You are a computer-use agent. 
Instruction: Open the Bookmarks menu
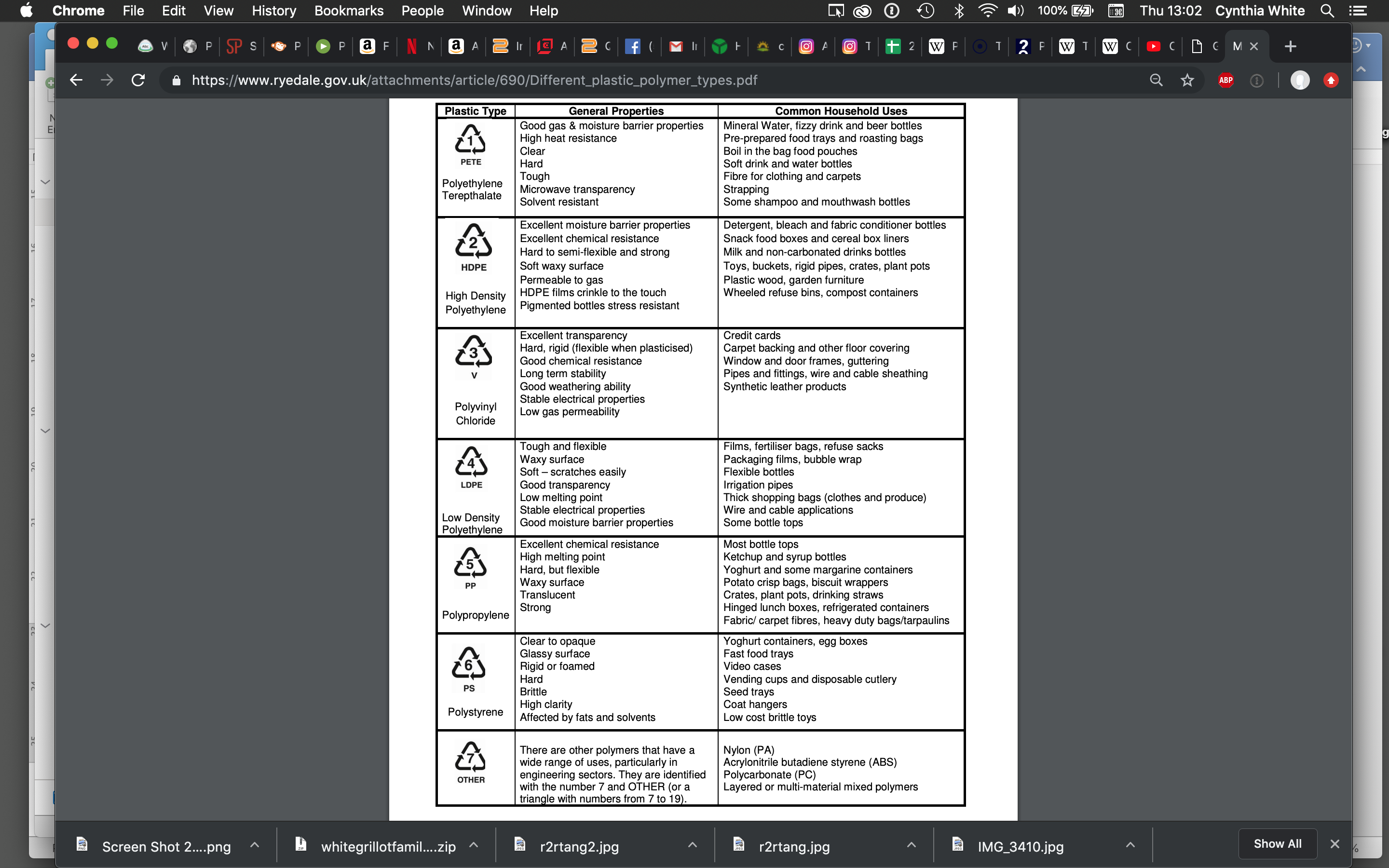[349, 10]
